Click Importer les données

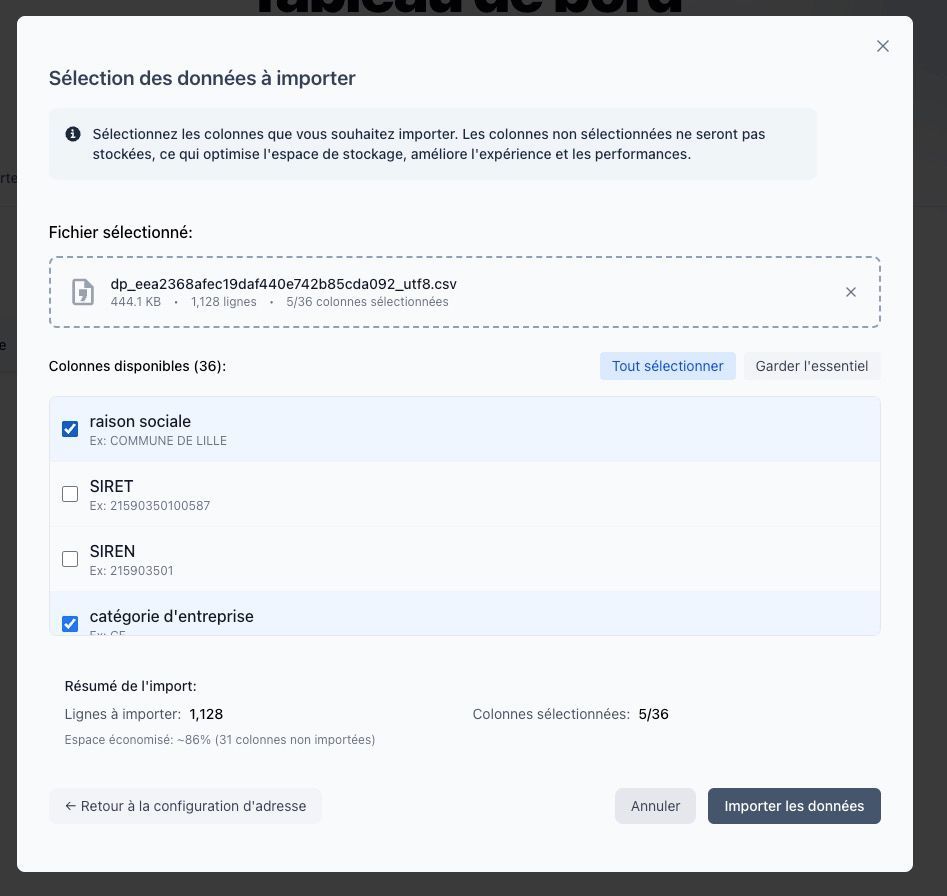tap(794, 806)
